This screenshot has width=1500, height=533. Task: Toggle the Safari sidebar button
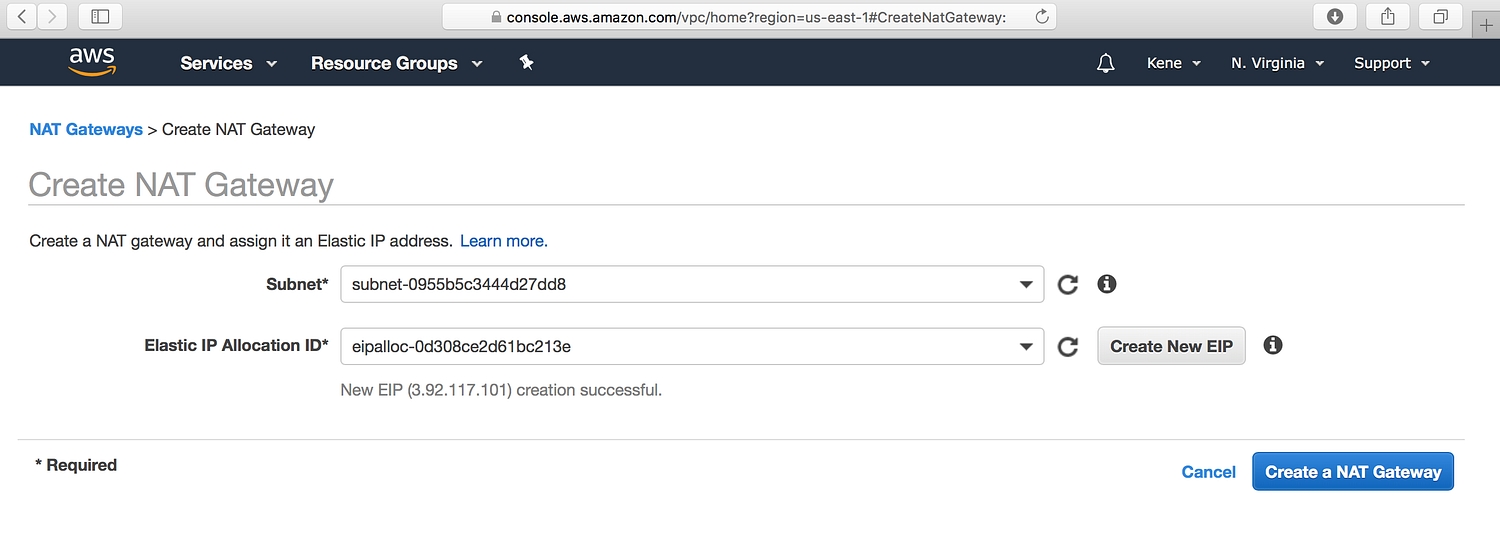click(100, 16)
